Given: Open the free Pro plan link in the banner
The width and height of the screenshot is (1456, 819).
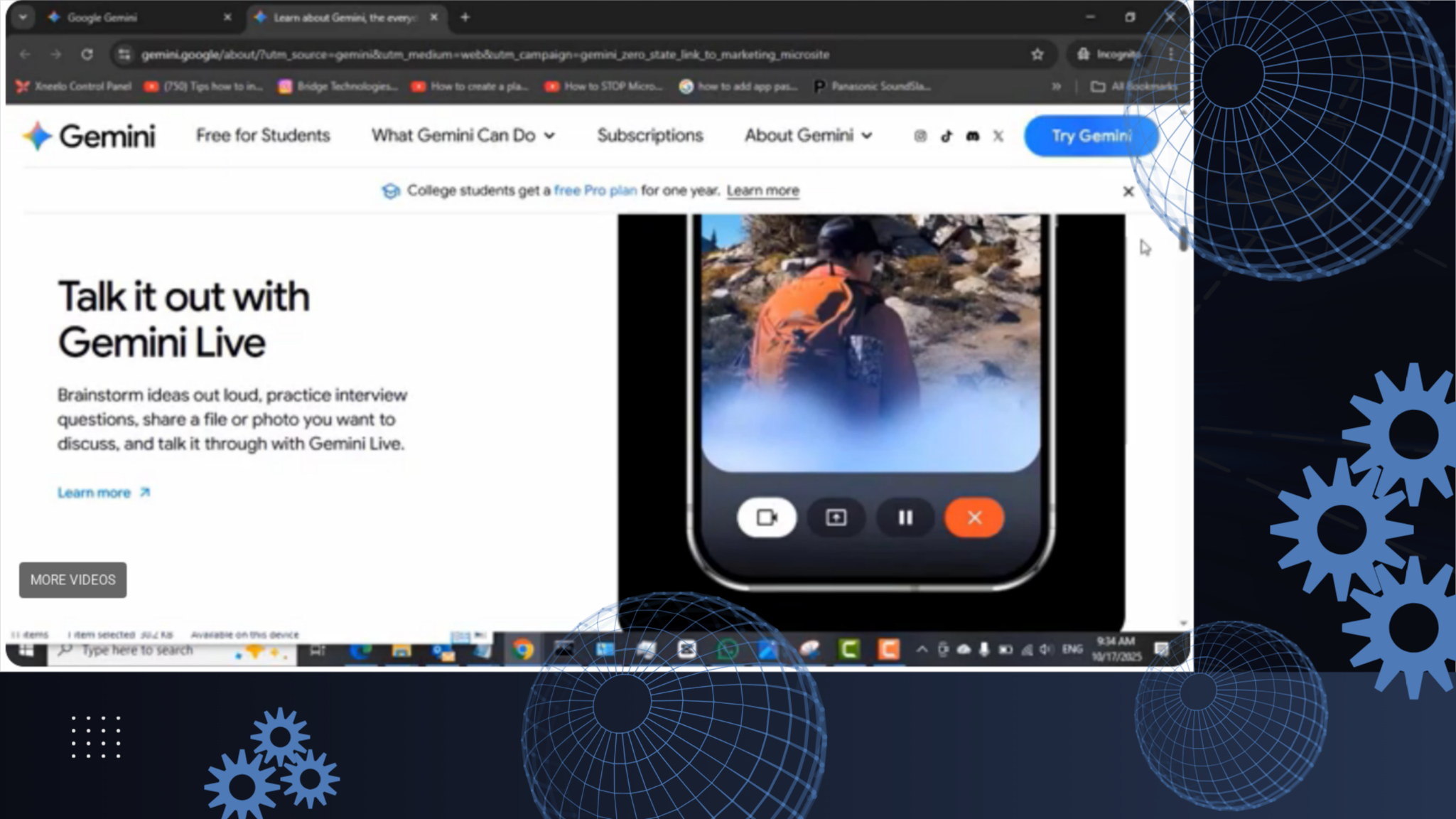Looking at the screenshot, I should (595, 191).
